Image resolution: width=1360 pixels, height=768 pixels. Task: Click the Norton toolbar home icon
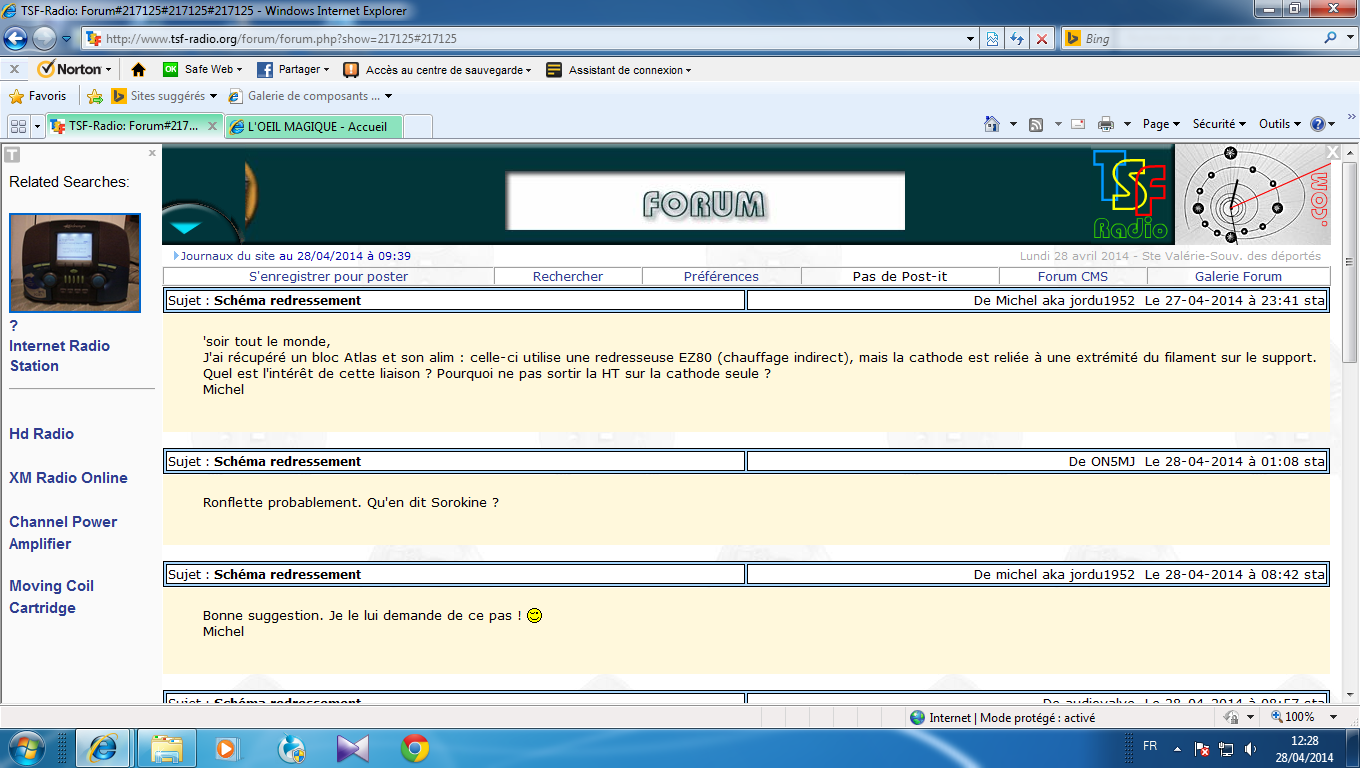(139, 70)
